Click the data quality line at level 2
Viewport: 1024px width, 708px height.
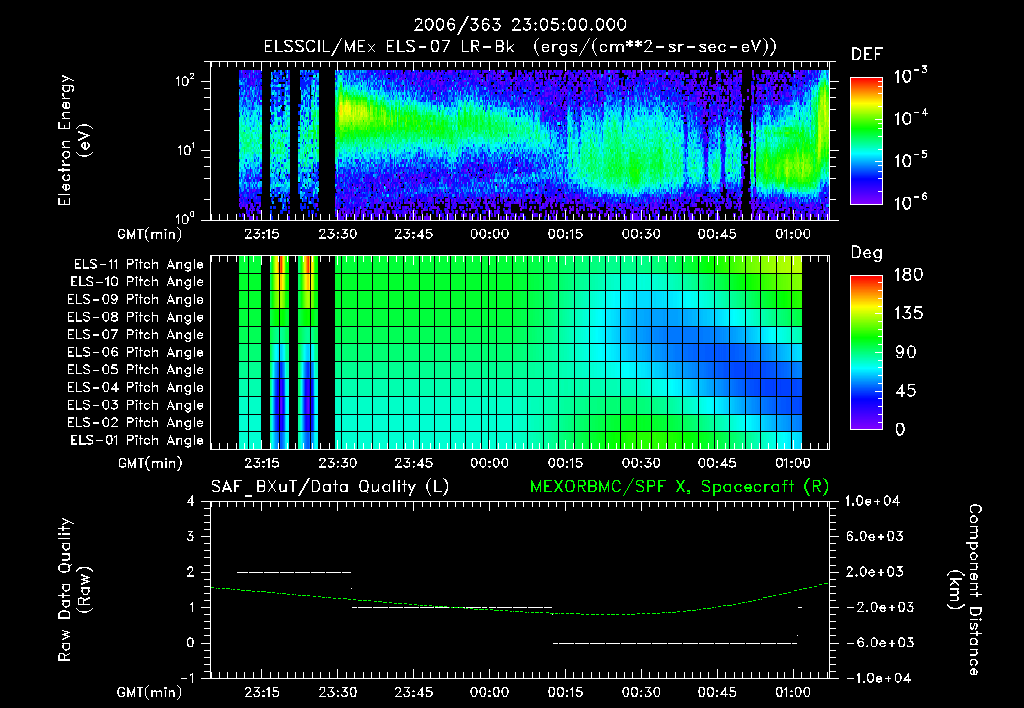(294, 572)
